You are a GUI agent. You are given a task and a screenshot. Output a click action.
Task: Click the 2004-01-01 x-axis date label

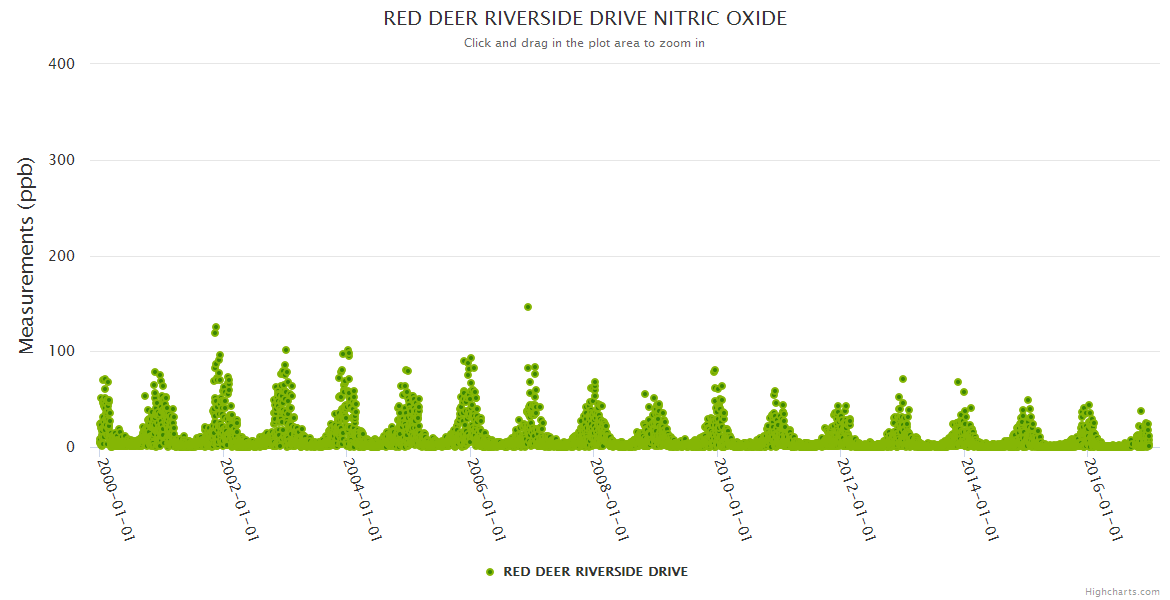(364, 499)
